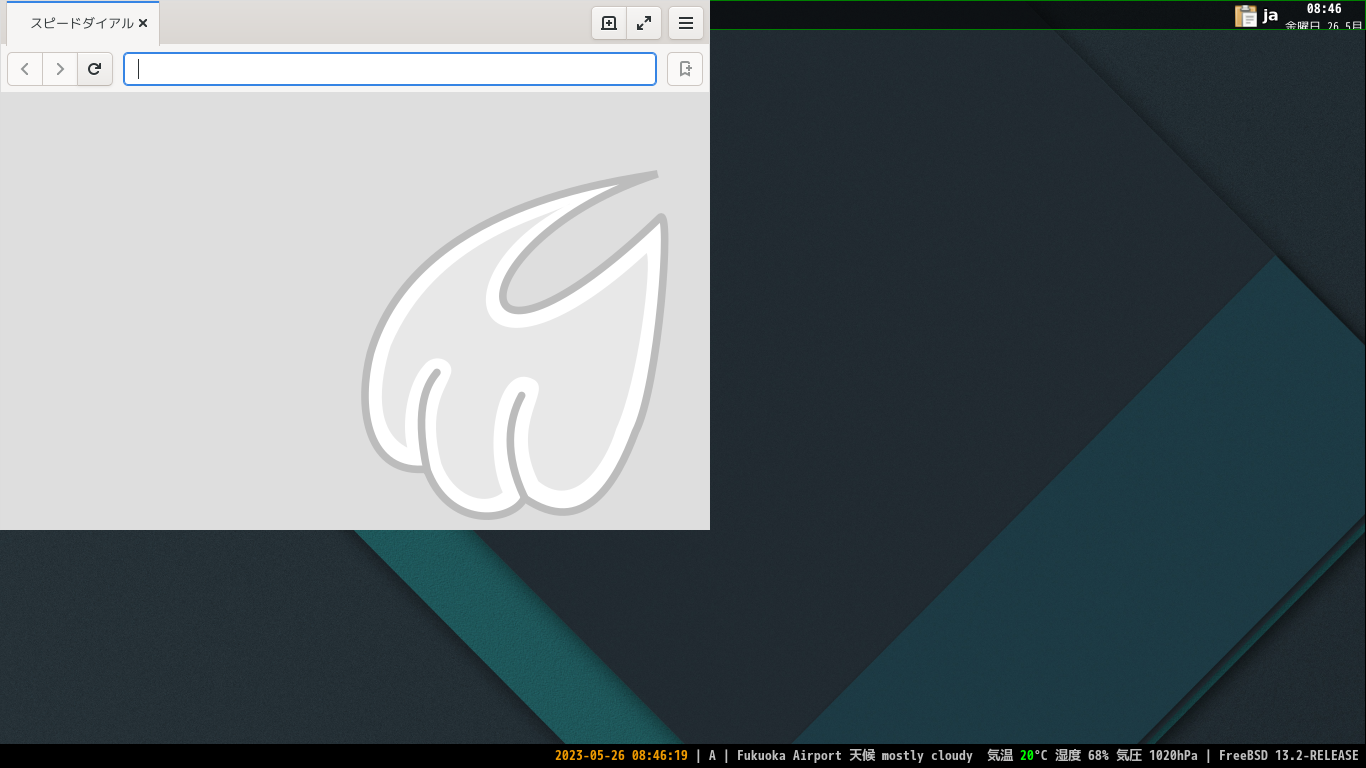Open the hamburger menu
The image size is (1366, 768).
pos(686,23)
